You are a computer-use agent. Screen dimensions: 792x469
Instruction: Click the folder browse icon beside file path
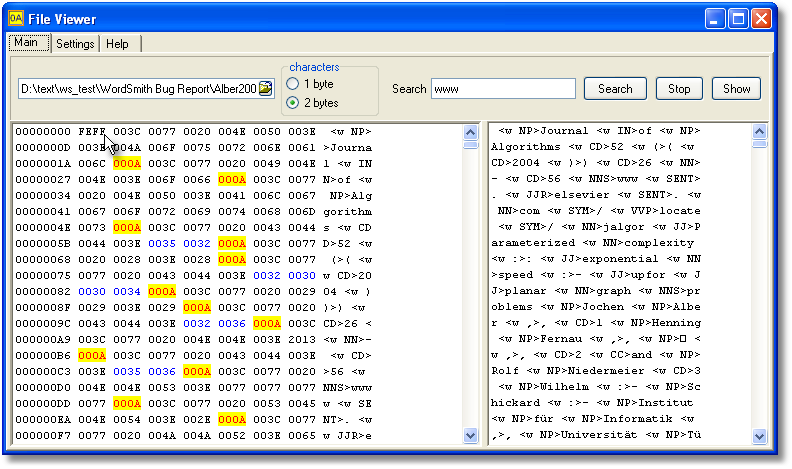click(x=265, y=88)
